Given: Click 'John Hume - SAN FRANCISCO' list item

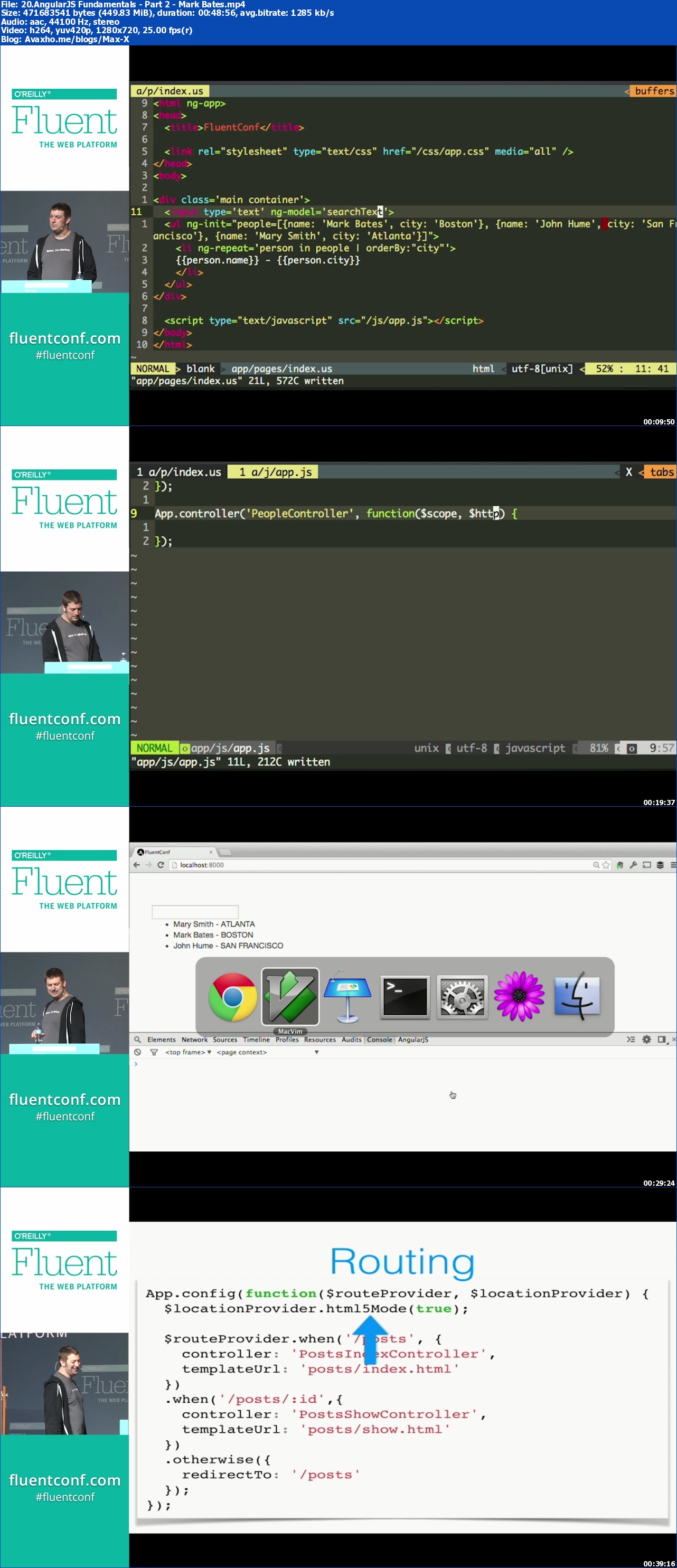Looking at the screenshot, I should pyautogui.click(x=228, y=946).
